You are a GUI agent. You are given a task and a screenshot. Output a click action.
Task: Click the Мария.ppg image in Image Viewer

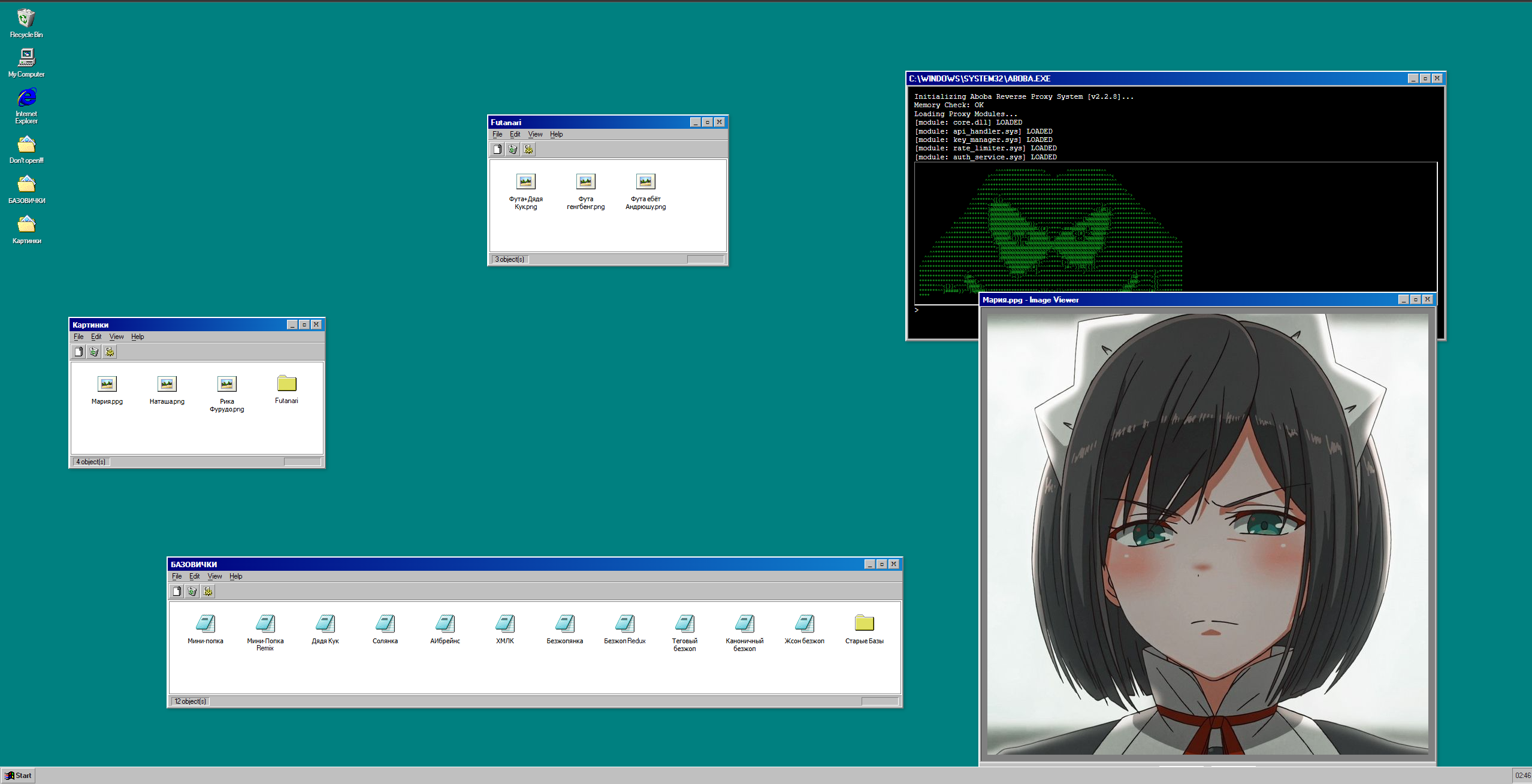point(1207,533)
